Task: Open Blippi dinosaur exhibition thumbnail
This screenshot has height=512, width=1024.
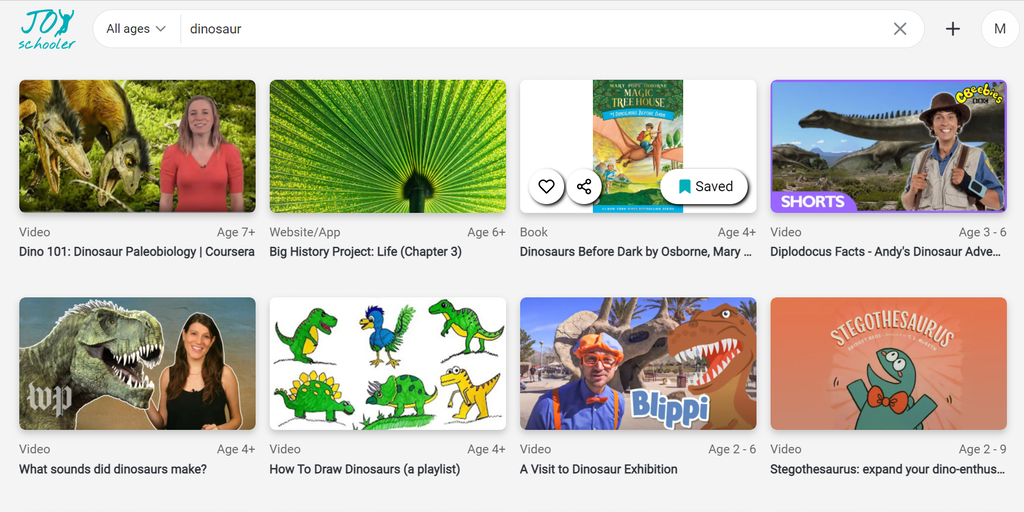Action: point(638,363)
